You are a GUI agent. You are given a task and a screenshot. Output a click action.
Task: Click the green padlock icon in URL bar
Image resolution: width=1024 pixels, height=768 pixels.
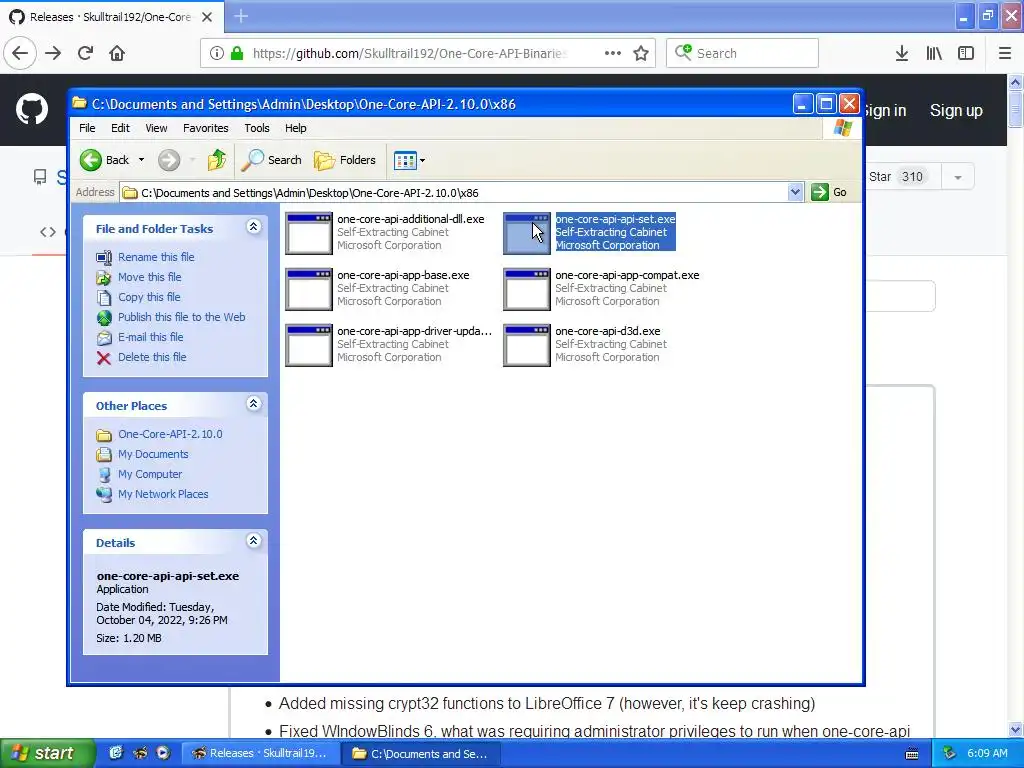[x=238, y=53]
